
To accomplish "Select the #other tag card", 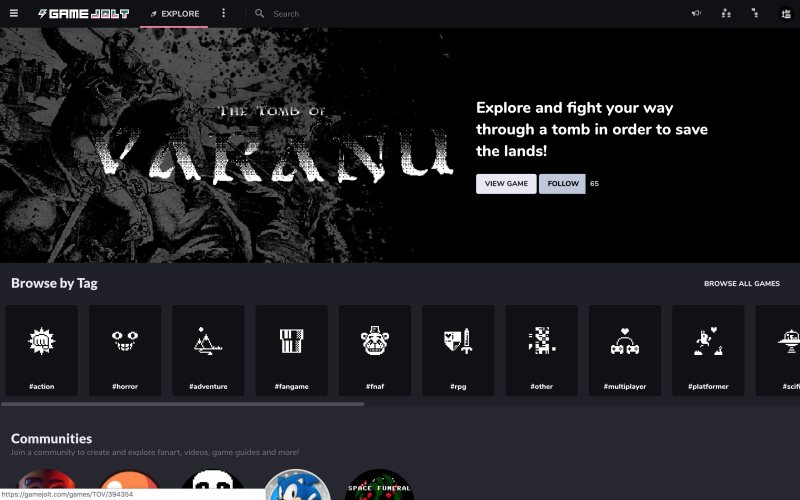I will (542, 351).
